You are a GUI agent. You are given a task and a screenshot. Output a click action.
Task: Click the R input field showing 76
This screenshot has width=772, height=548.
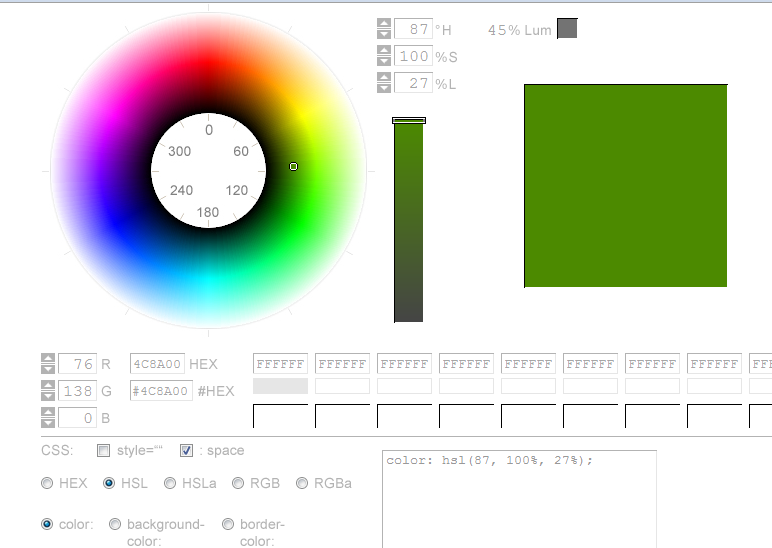click(x=77, y=364)
